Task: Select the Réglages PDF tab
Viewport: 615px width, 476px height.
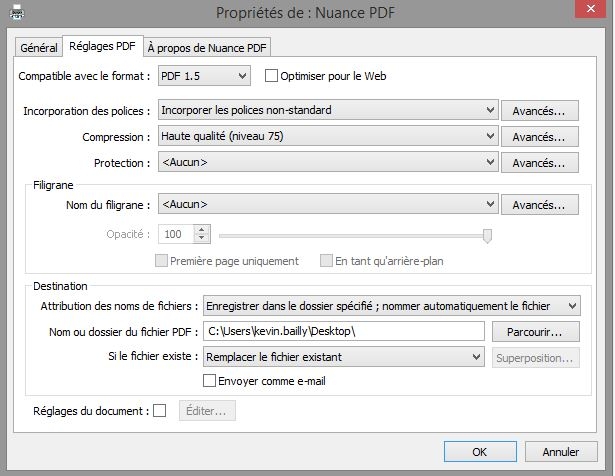Action: click(x=102, y=46)
